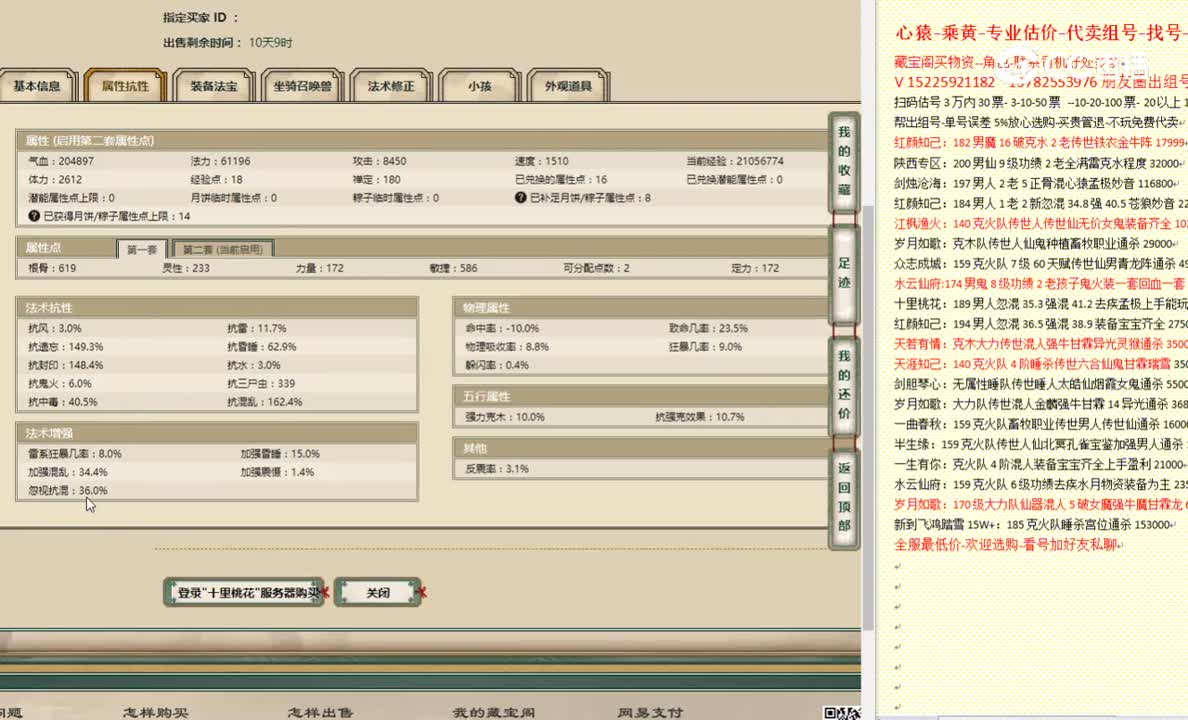
Task: Open the 基本信息 tab
Action: [x=38, y=86]
